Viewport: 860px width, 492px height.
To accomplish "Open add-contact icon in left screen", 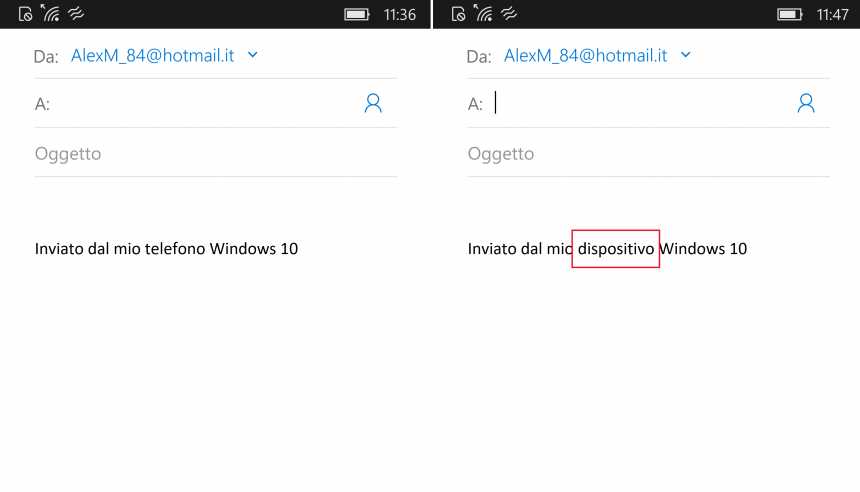I will (373, 103).
